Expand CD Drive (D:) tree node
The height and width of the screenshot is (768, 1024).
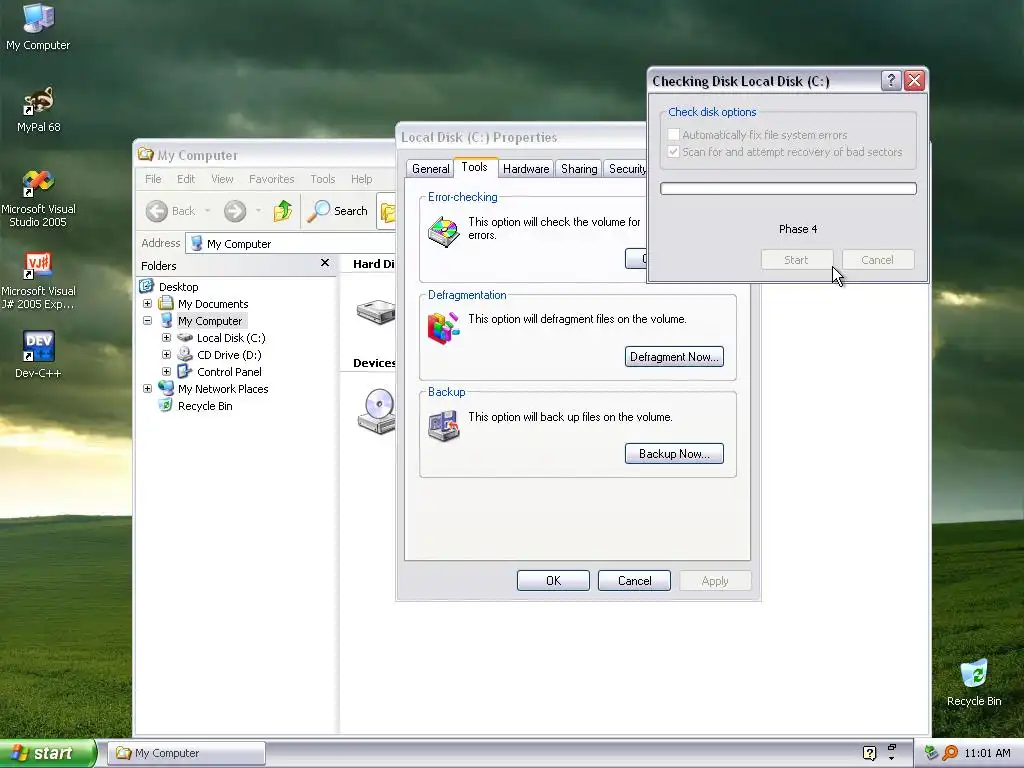pyautogui.click(x=167, y=355)
